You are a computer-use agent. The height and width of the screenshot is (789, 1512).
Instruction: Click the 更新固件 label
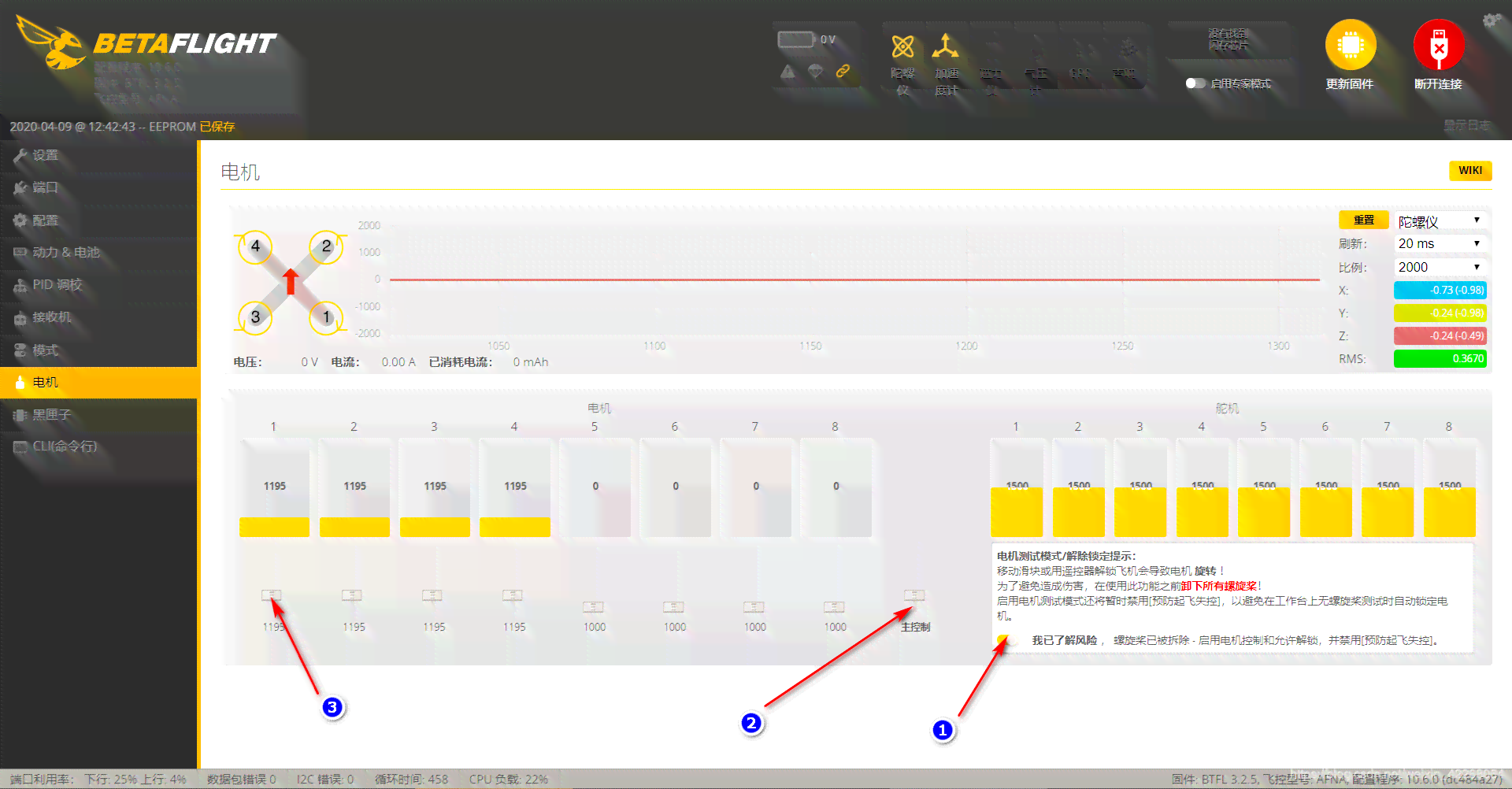point(1350,83)
